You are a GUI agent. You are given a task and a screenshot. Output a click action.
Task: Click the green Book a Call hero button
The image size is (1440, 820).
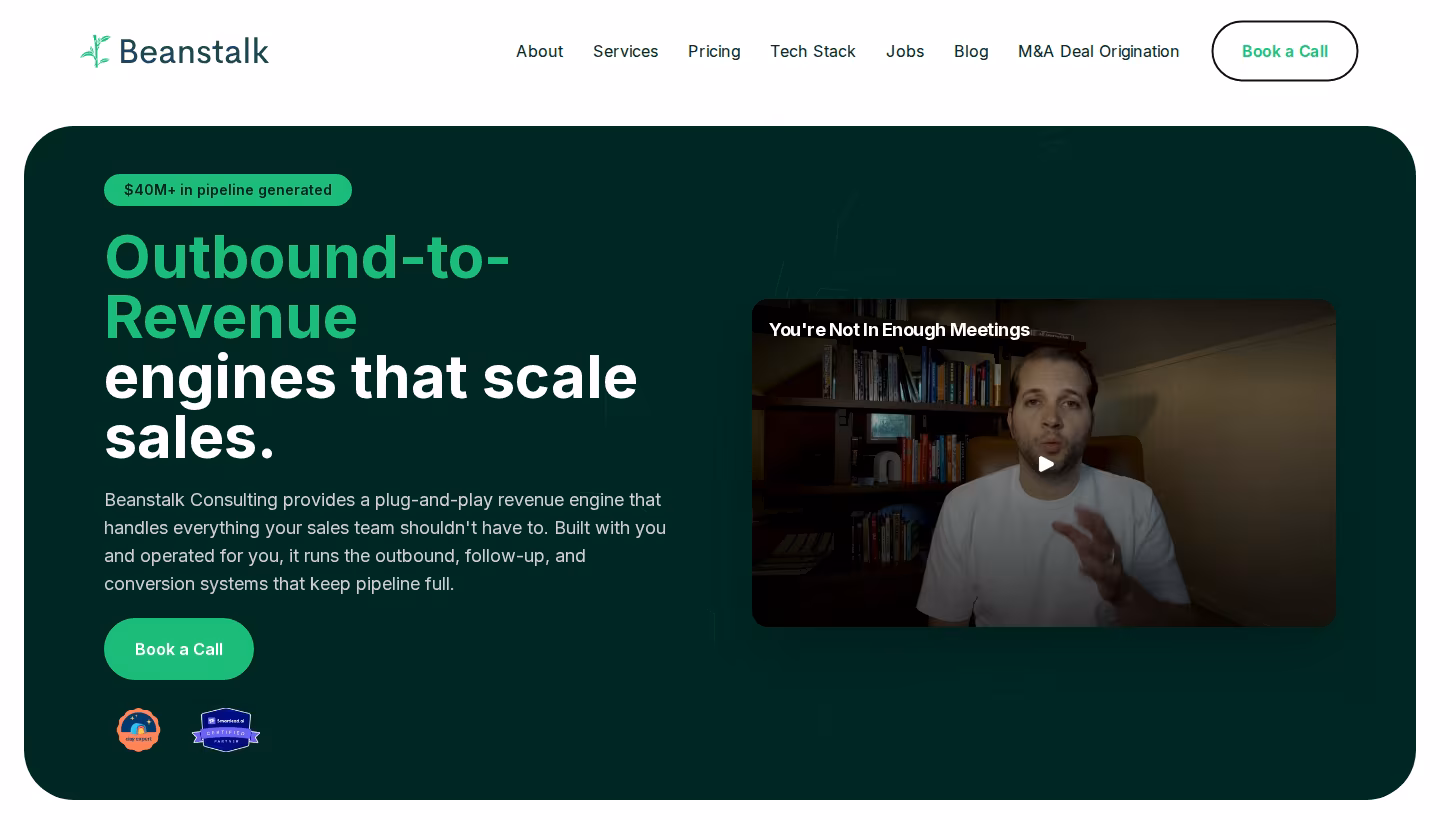click(179, 649)
